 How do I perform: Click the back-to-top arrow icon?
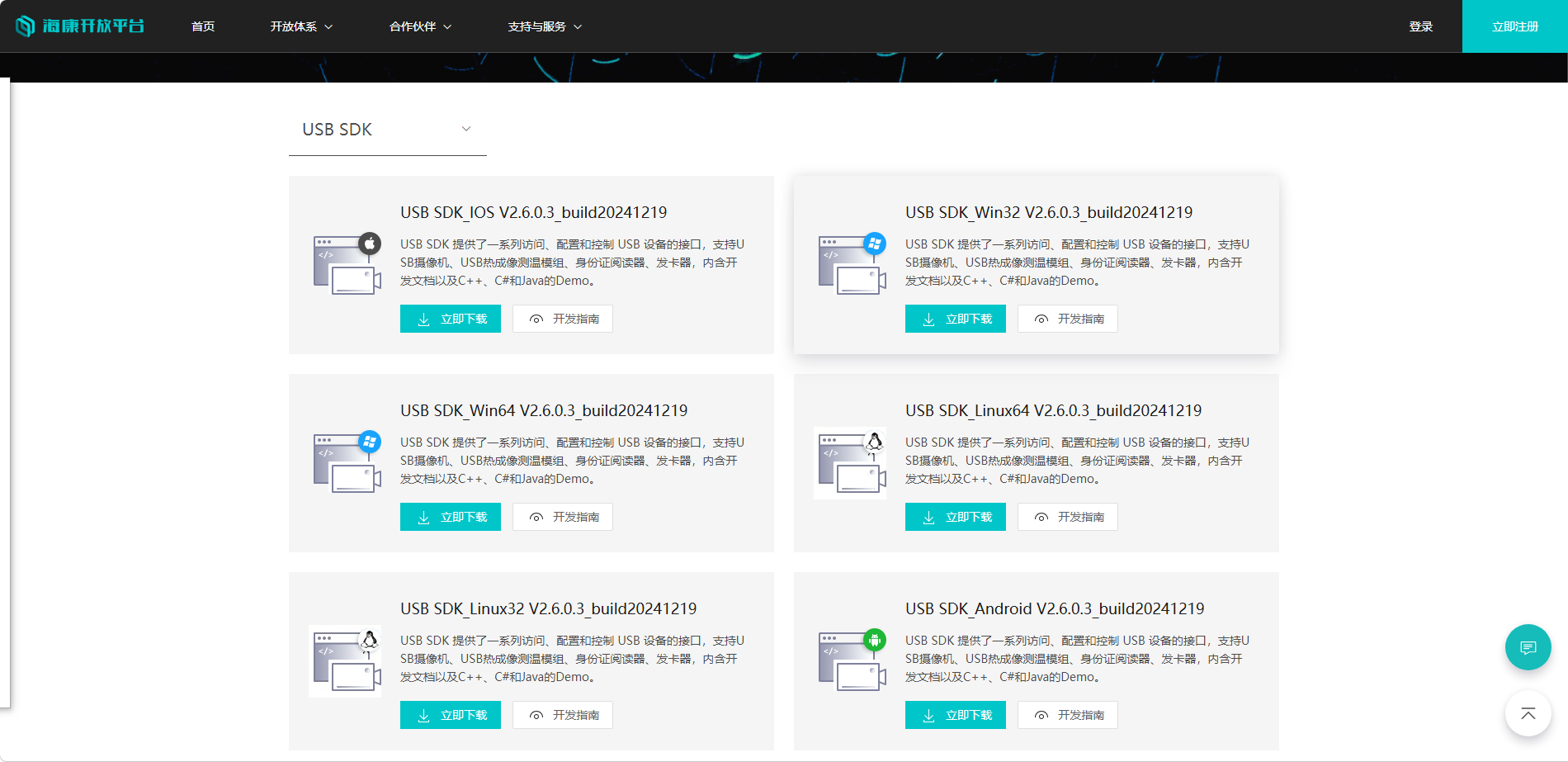tap(1528, 713)
